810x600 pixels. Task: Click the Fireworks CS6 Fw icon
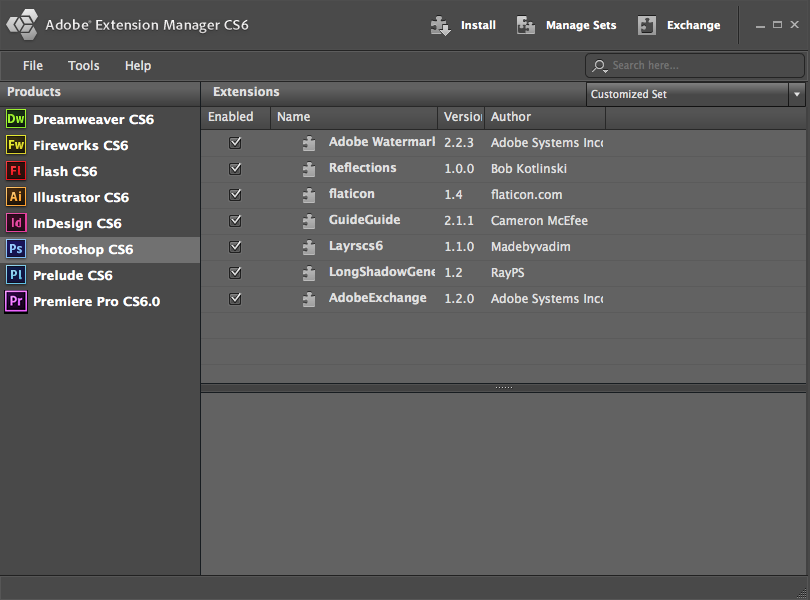click(x=16, y=145)
